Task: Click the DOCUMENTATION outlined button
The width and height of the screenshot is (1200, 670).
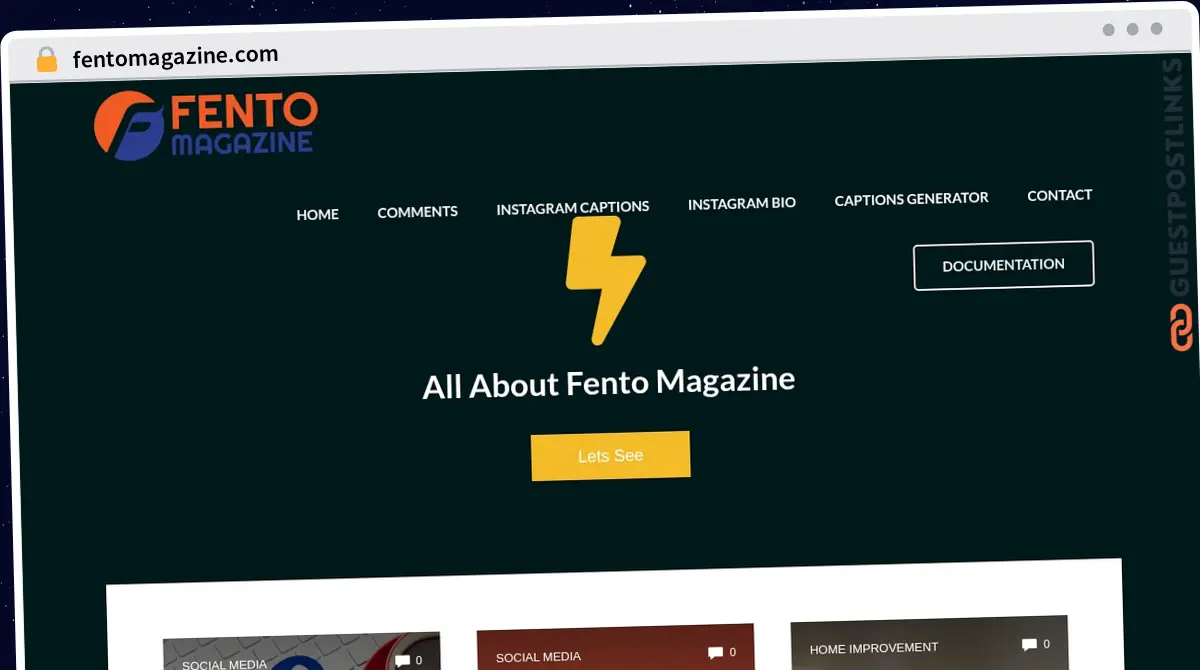Action: pos(1003,265)
